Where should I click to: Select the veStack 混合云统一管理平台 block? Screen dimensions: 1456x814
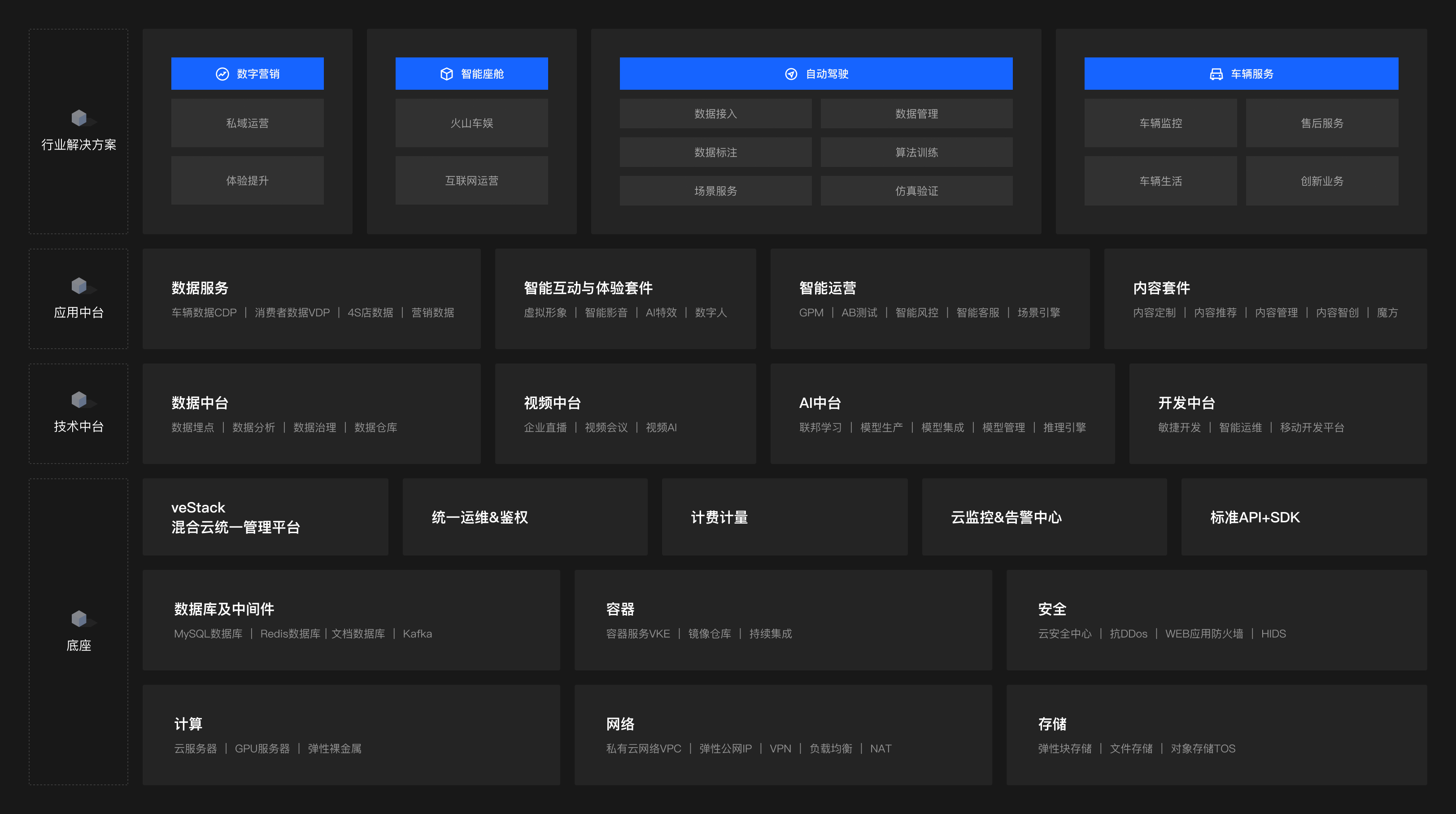(265, 517)
